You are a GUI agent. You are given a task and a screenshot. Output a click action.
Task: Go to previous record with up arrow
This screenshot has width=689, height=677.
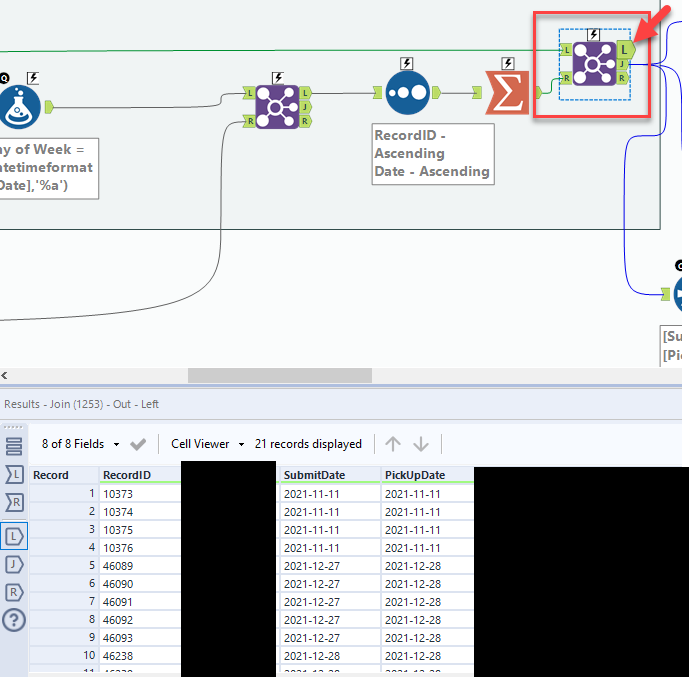coord(393,444)
